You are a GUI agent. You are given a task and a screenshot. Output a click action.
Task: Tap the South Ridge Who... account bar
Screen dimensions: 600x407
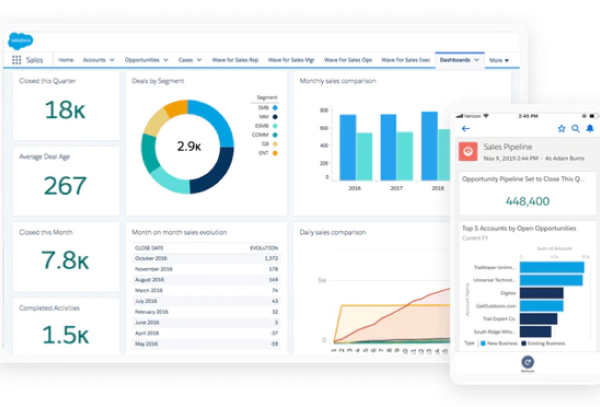[535, 332]
